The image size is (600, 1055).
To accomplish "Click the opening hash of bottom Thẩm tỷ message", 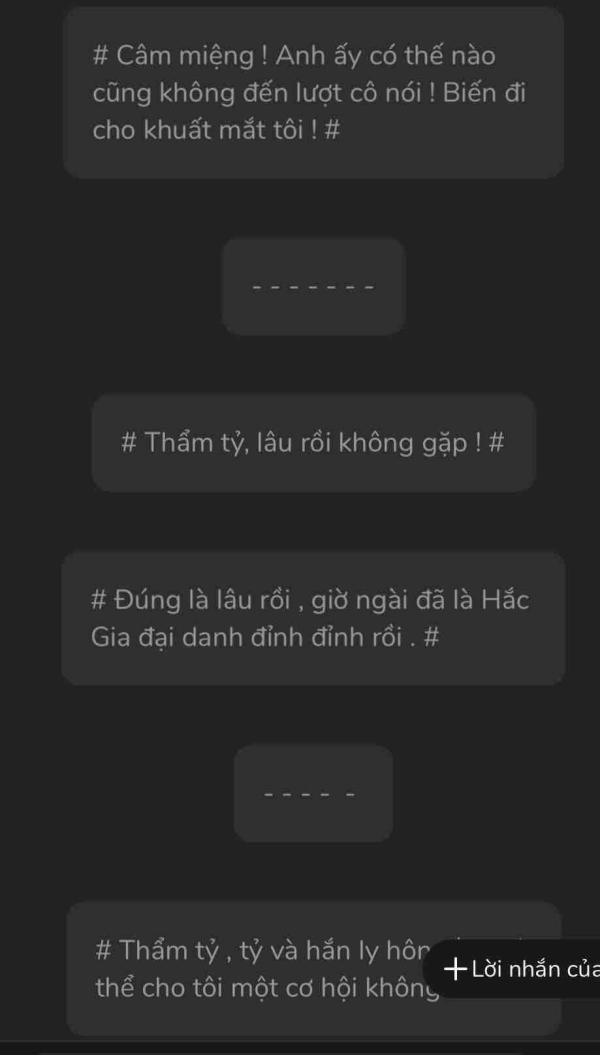I will [x=103, y=951].
